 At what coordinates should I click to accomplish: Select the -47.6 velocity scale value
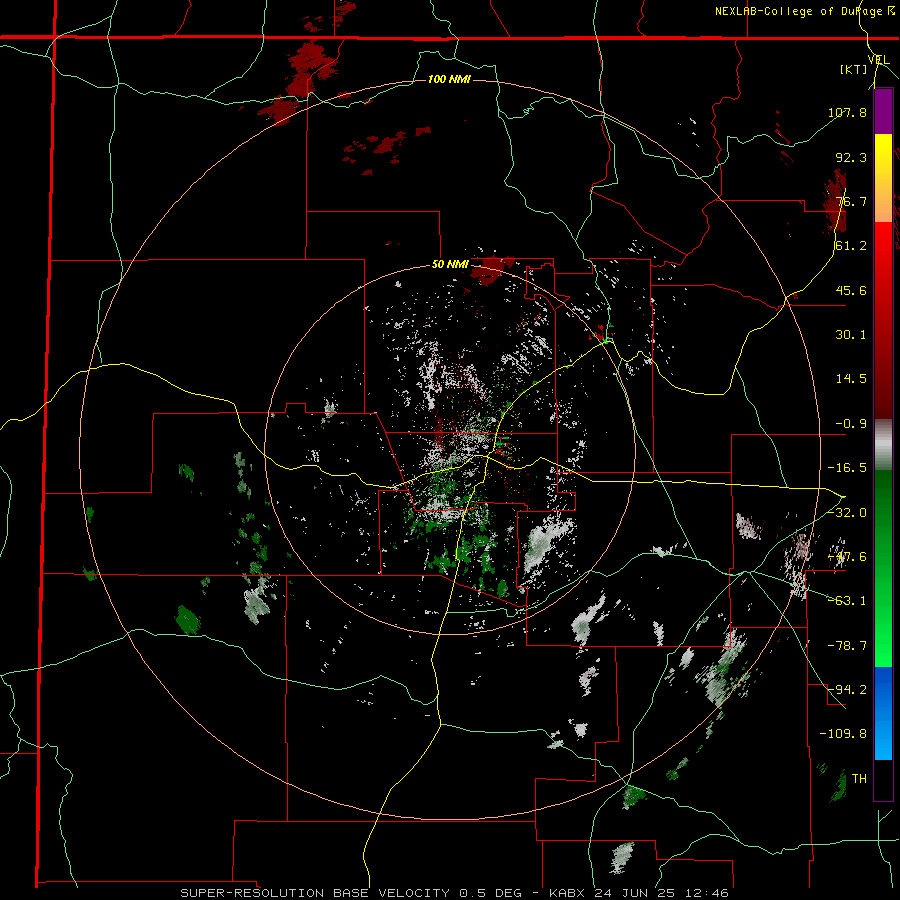pyautogui.click(x=847, y=557)
